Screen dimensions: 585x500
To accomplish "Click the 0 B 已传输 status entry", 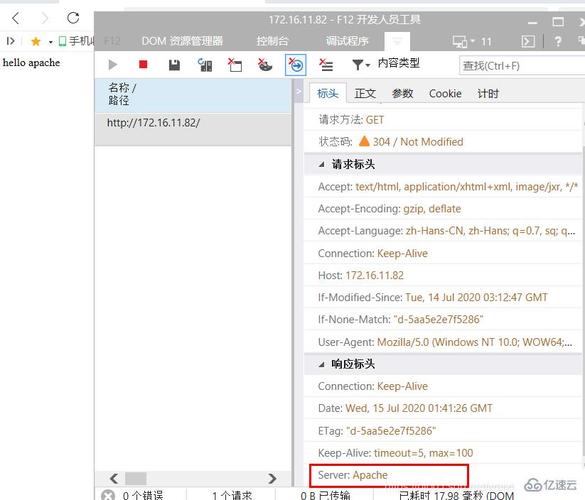I will click(x=325, y=495).
